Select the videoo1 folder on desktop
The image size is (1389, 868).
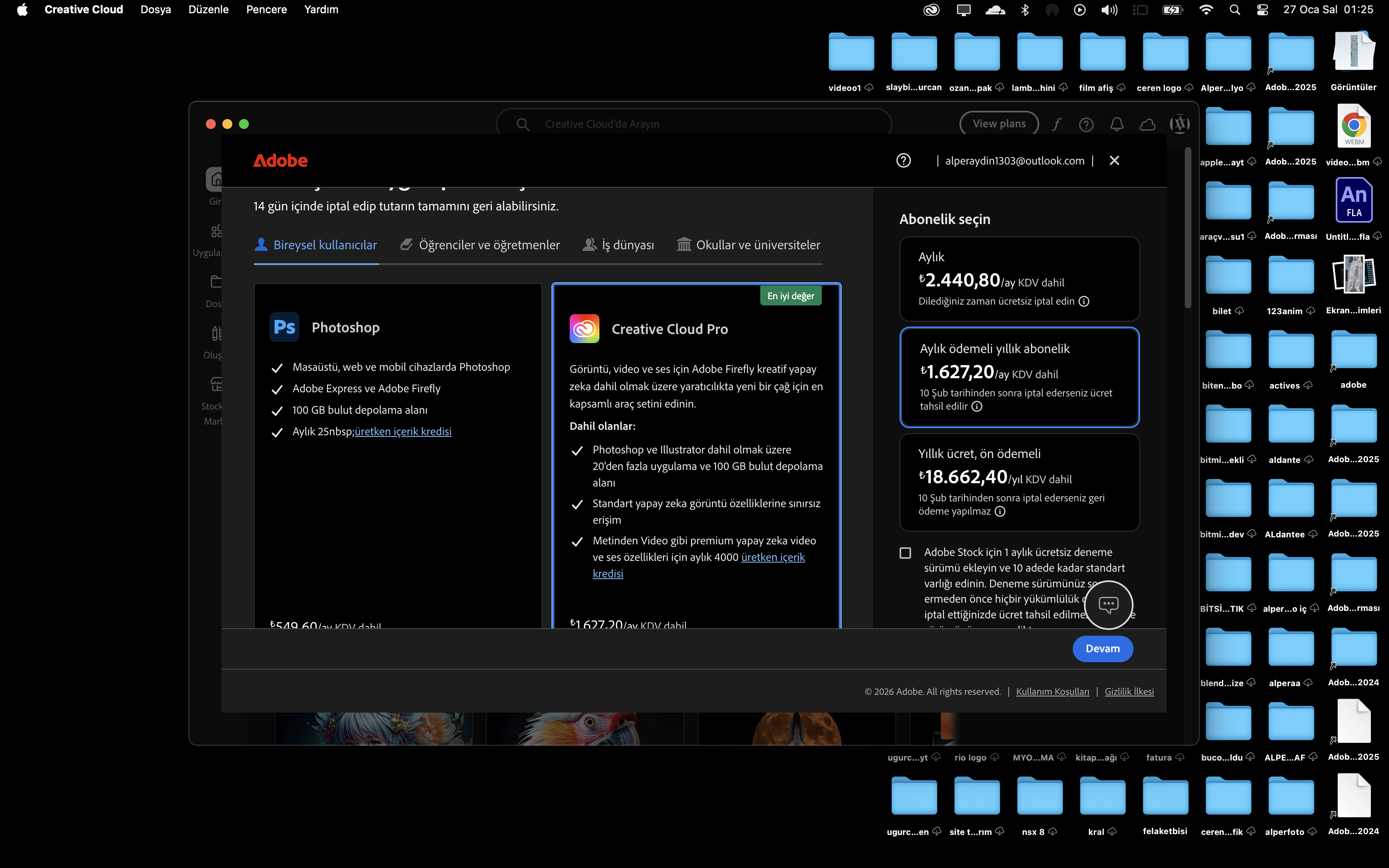click(x=851, y=52)
